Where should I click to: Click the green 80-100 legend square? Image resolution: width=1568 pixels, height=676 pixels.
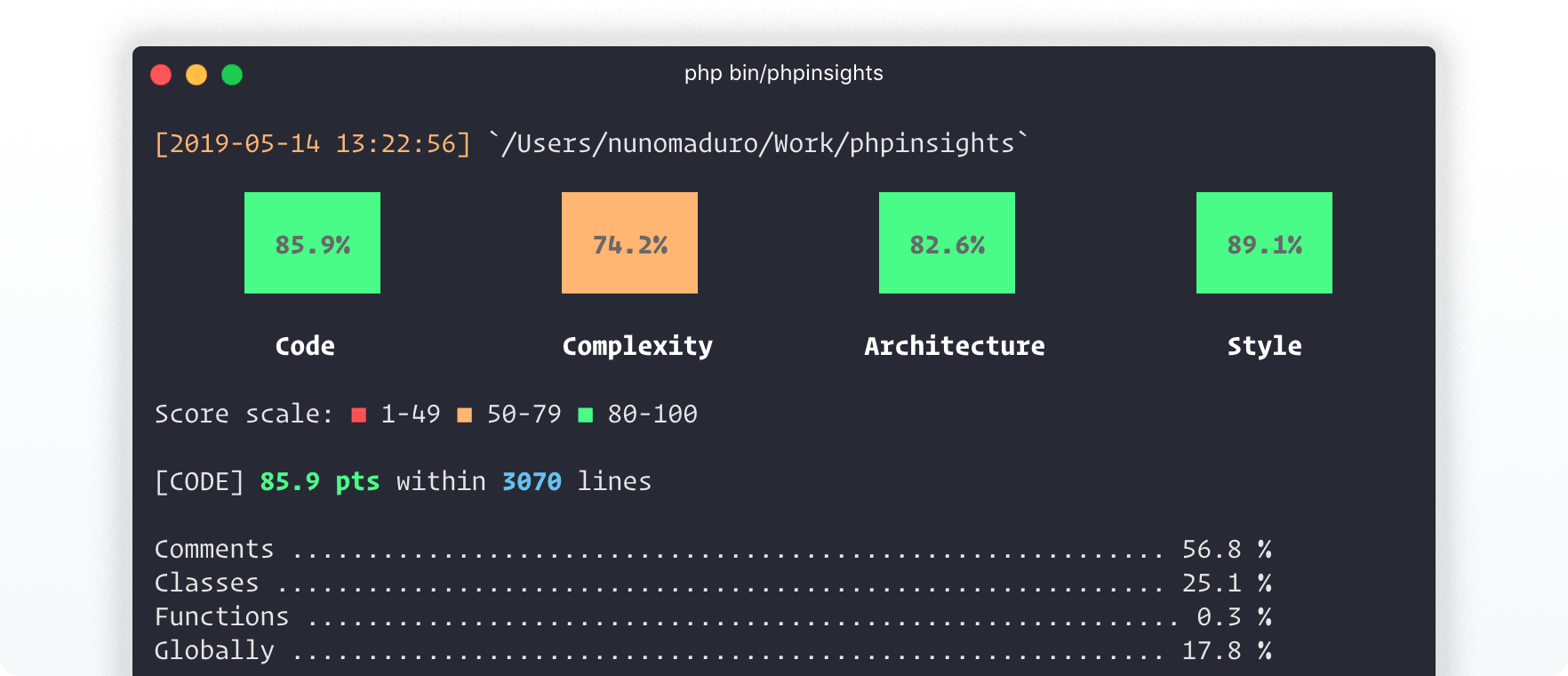pyautogui.click(x=587, y=413)
